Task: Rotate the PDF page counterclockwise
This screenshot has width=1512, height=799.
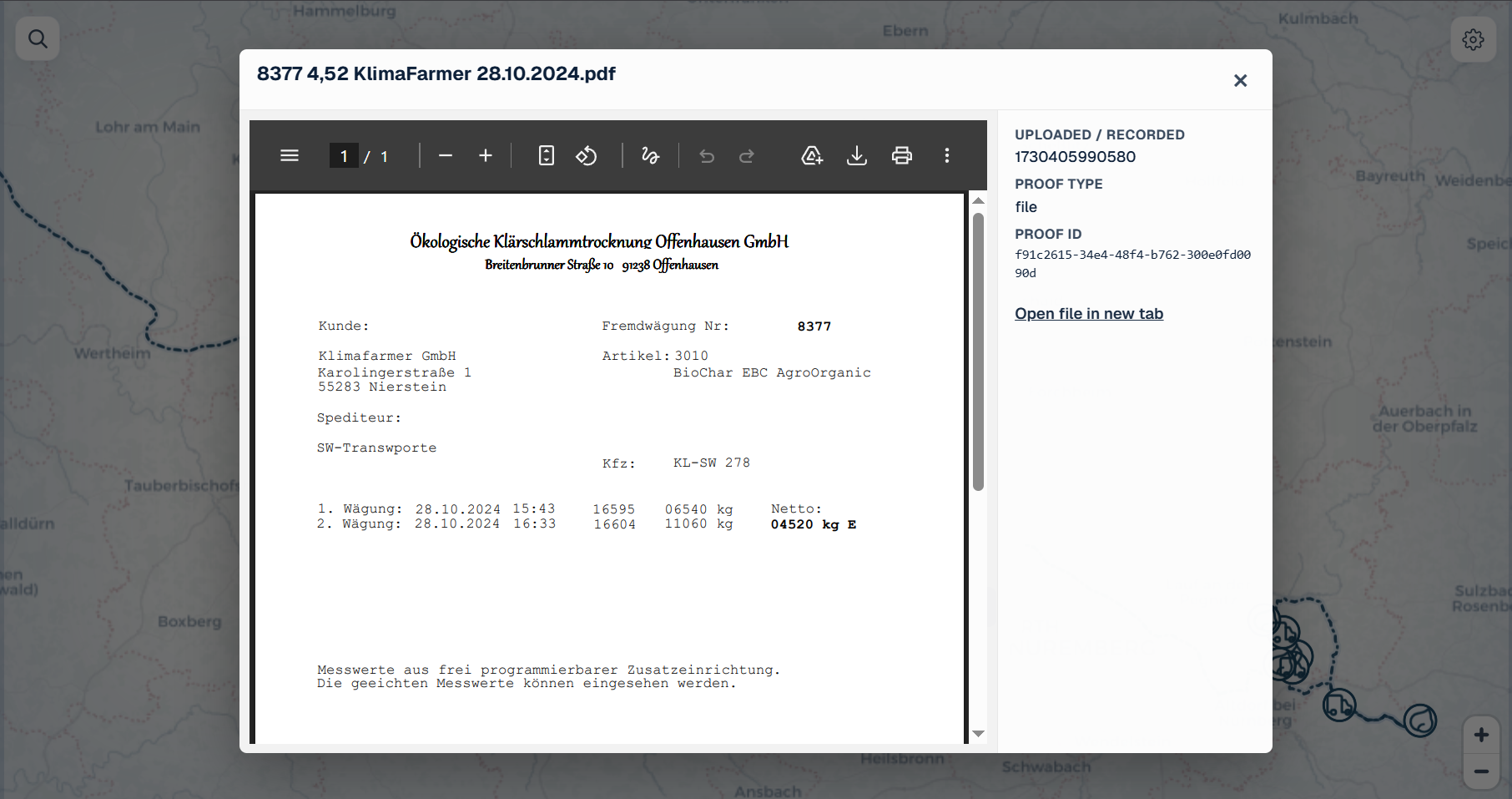Action: point(587,155)
